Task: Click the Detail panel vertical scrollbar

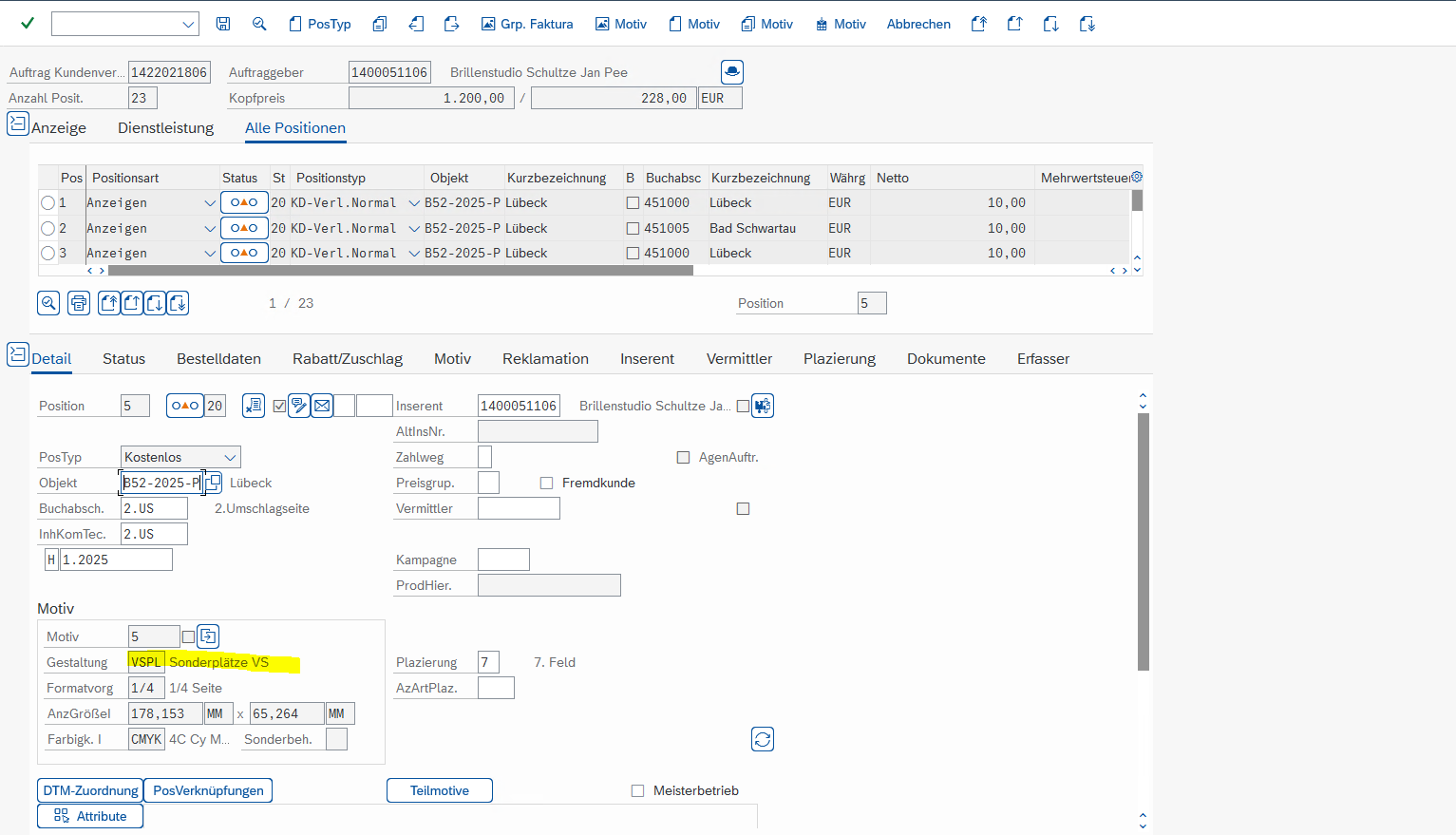Action: [x=1144, y=541]
